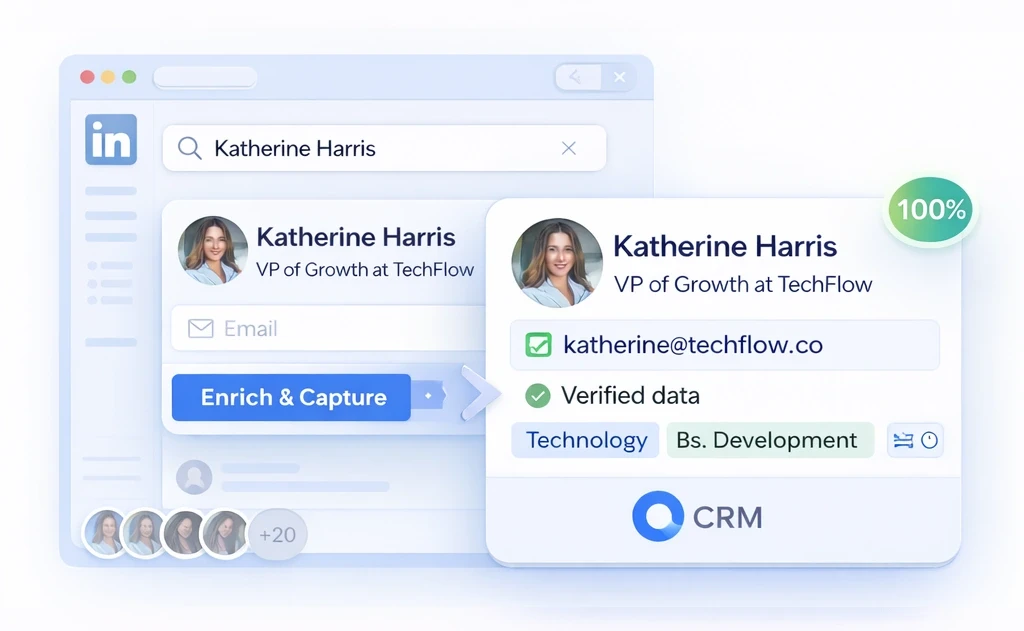Viewport: 1024px width, 631px height.
Task: Open the first avatar in contacts stack
Action: 106,533
